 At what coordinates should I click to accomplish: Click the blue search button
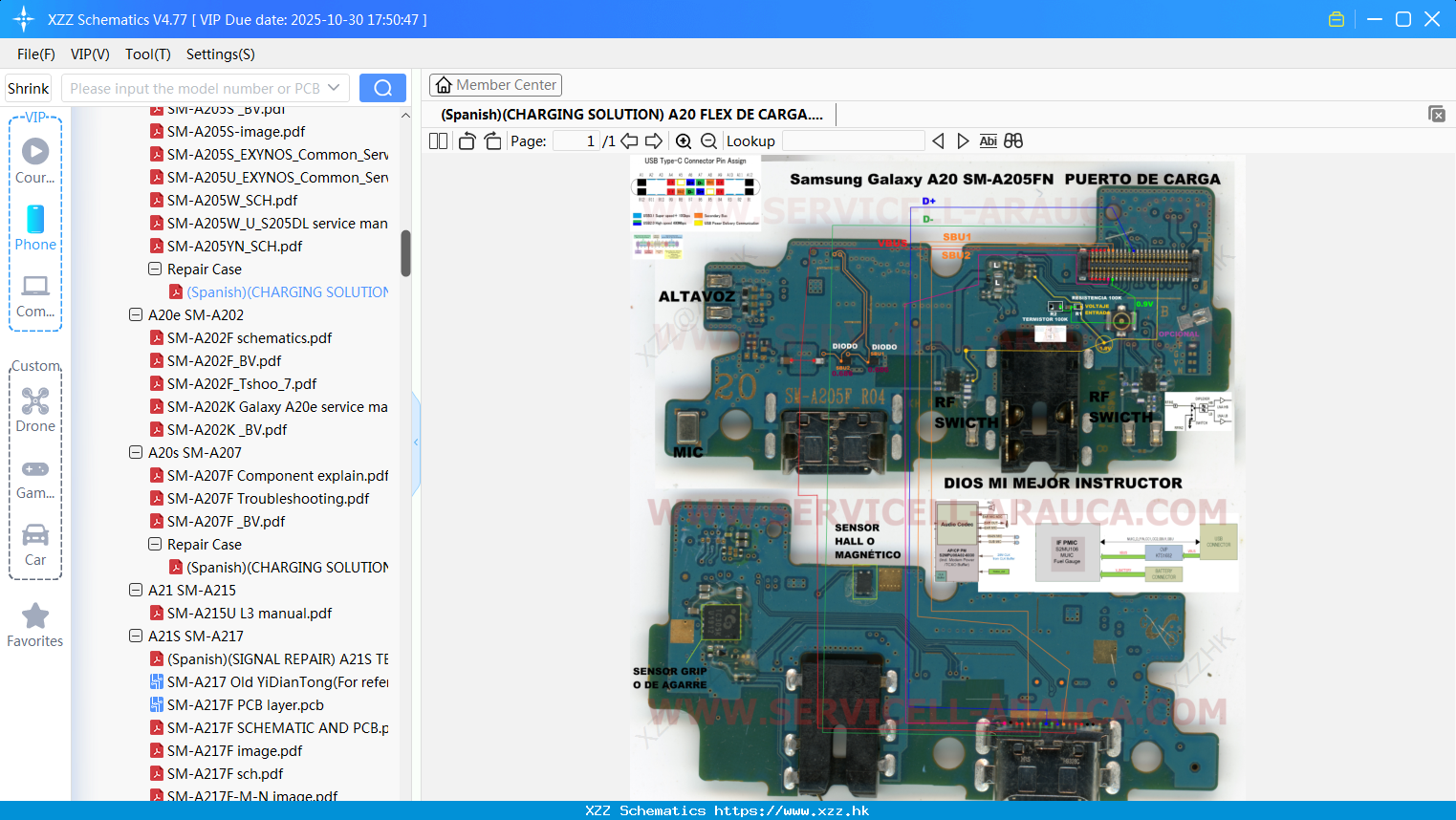[382, 88]
